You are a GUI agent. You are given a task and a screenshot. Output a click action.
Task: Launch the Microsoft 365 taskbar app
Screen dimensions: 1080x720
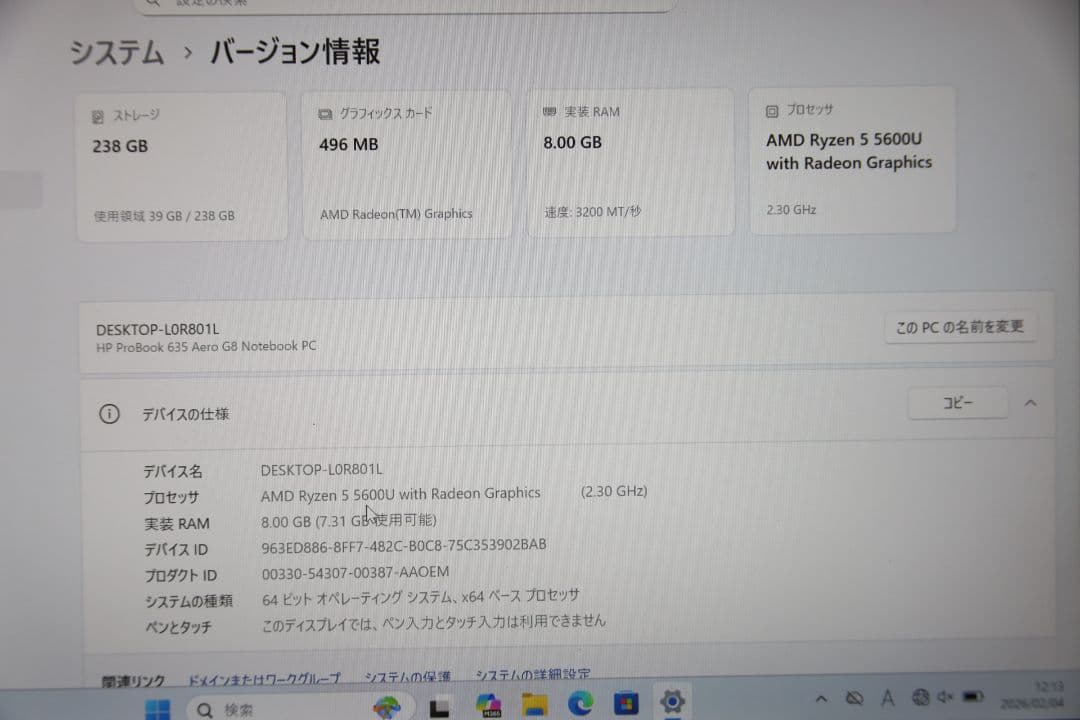coord(489,705)
